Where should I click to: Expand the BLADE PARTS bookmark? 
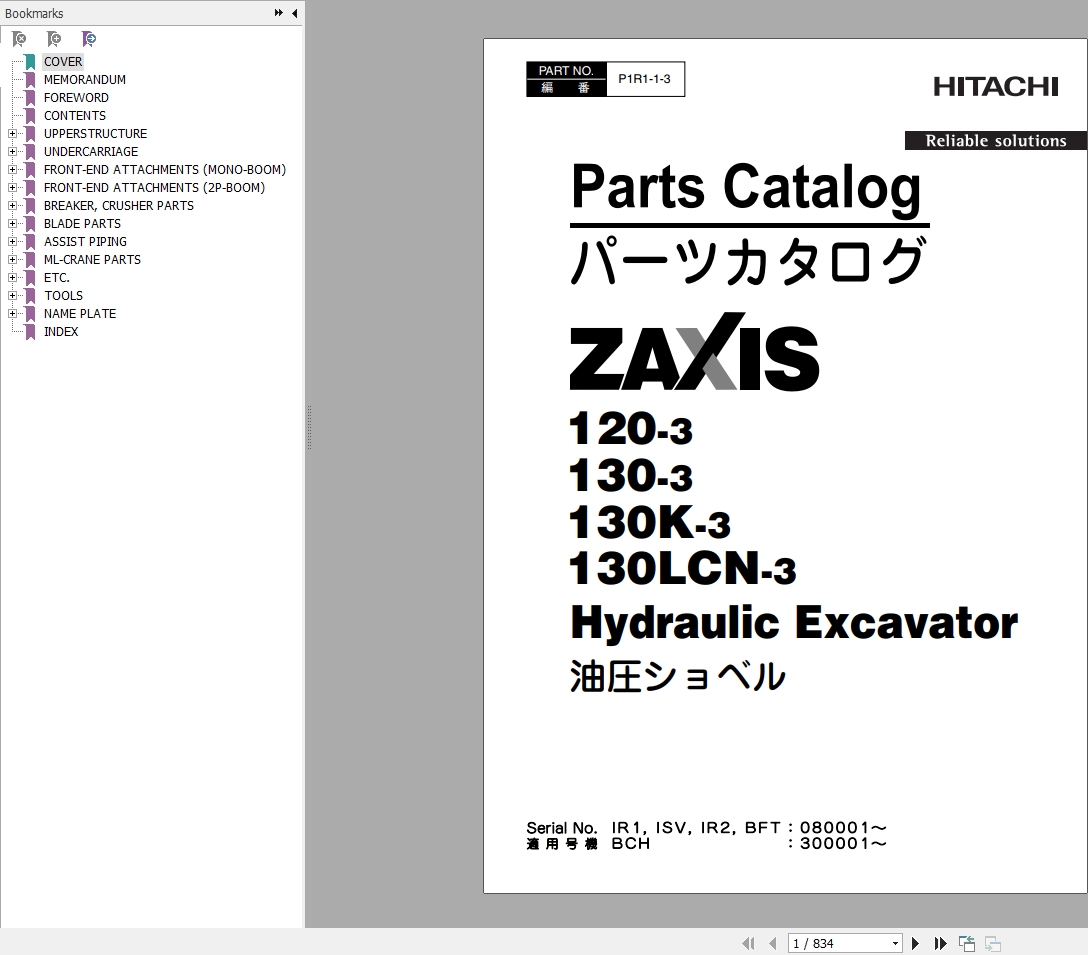coord(12,223)
